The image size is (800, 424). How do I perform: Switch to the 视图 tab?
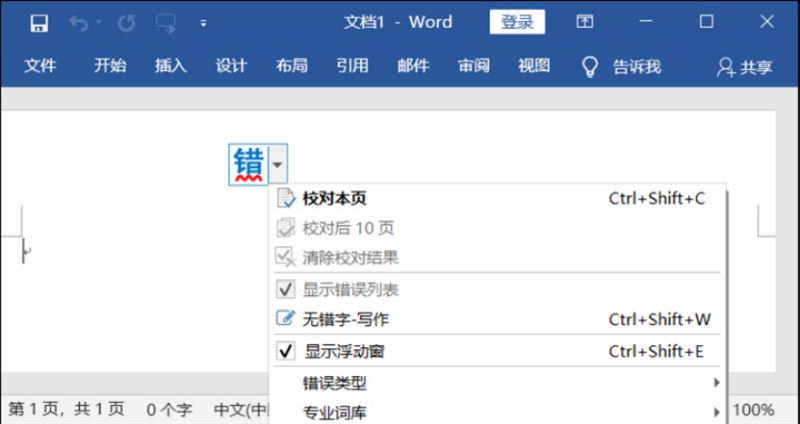coord(534,66)
